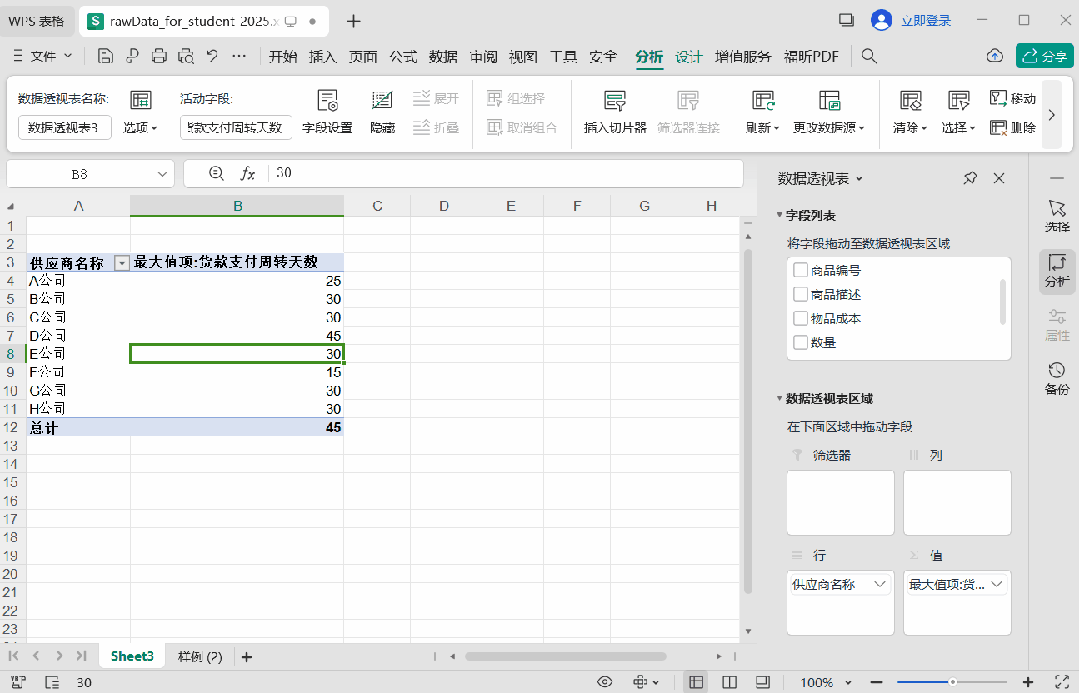The height and width of the screenshot is (693, 1079).
Task: Click the 数据透视表名称 input field
Action: (x=65, y=127)
